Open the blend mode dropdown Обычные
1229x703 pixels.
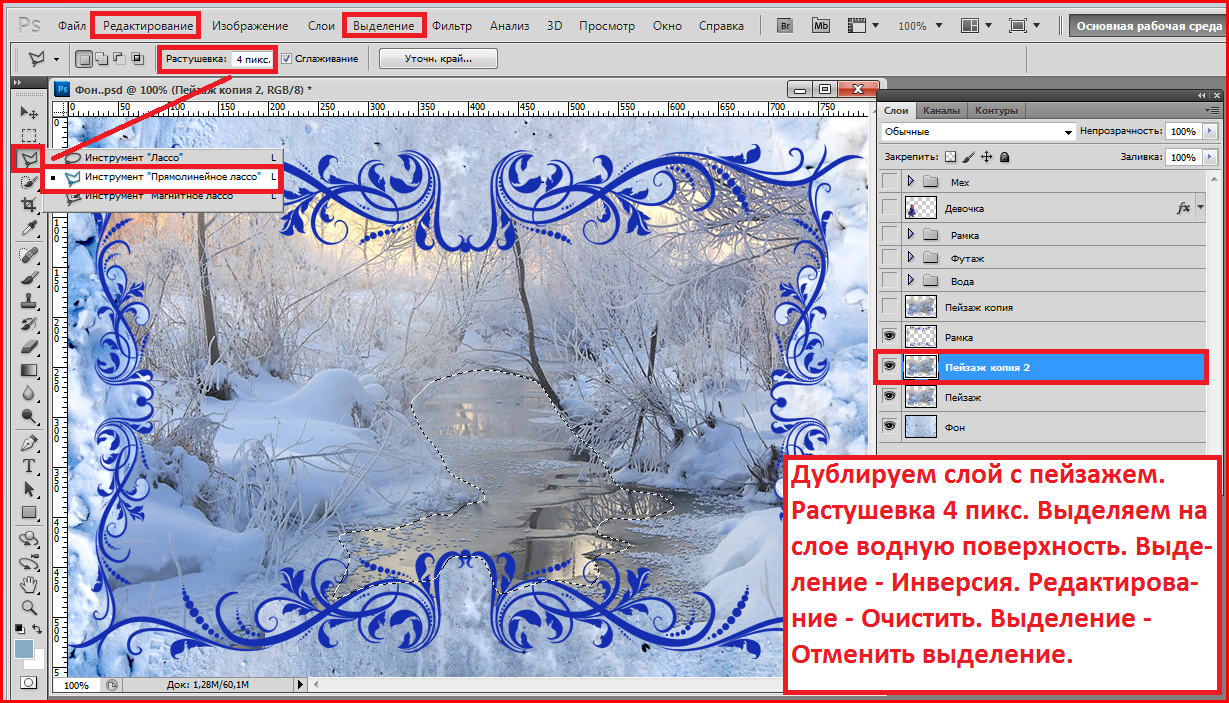tap(977, 132)
